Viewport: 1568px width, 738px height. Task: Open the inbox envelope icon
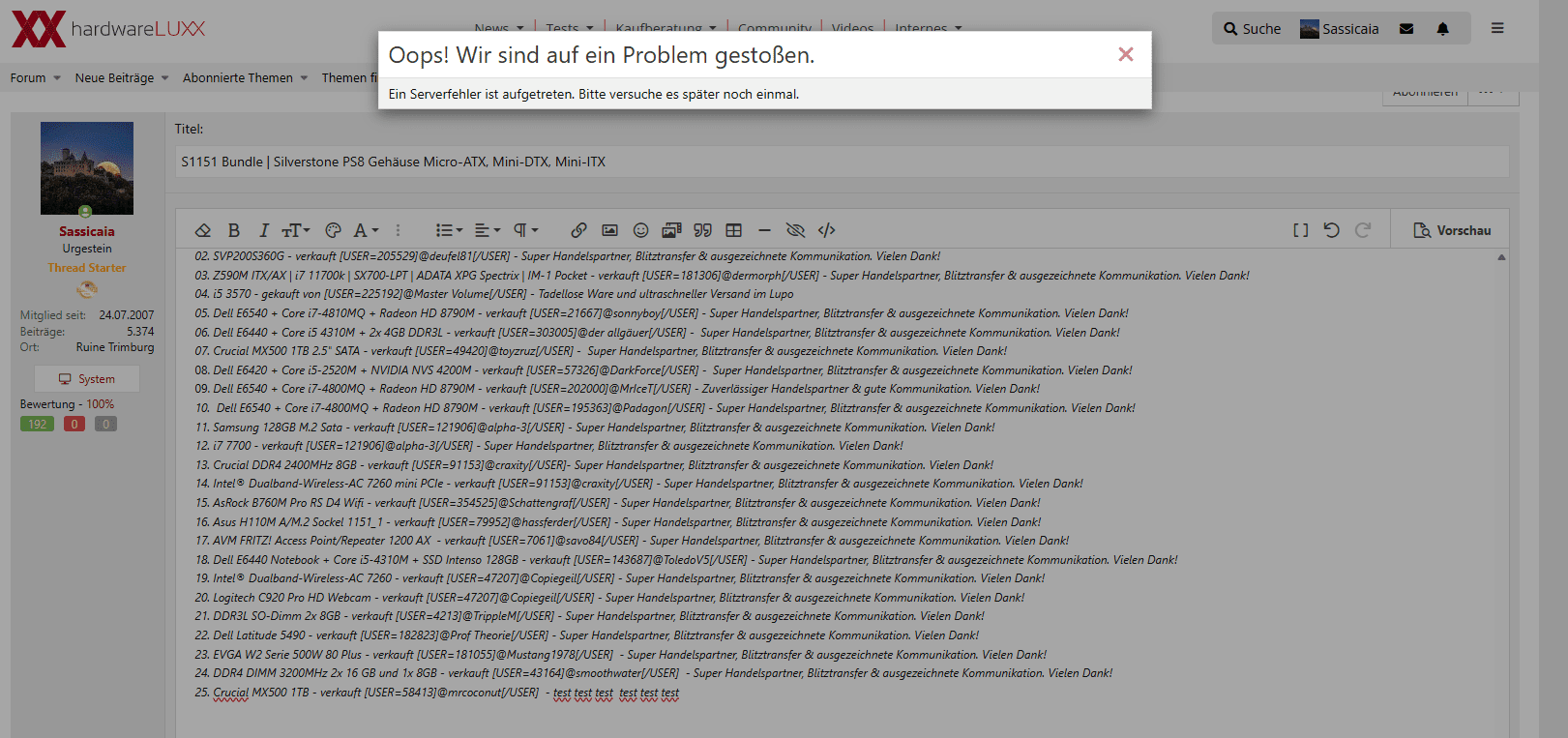1406,29
